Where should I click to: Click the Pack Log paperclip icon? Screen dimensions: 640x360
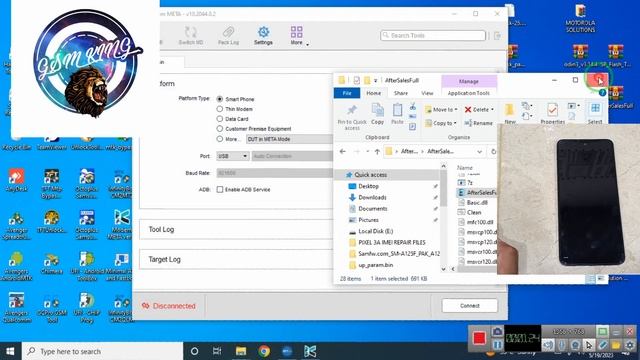(228, 35)
